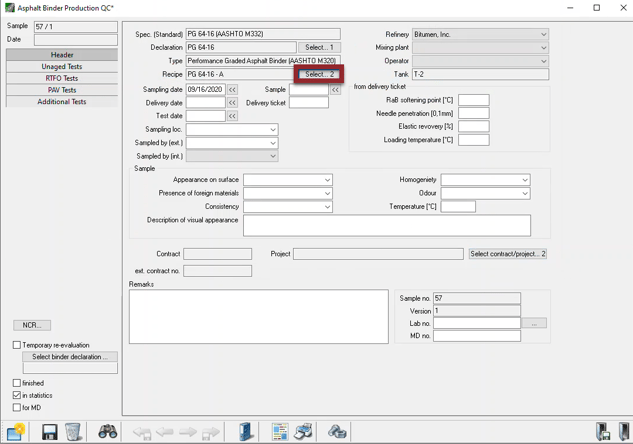Click '<<' button beside Delivery date
This screenshot has height=444, width=633.
point(232,103)
